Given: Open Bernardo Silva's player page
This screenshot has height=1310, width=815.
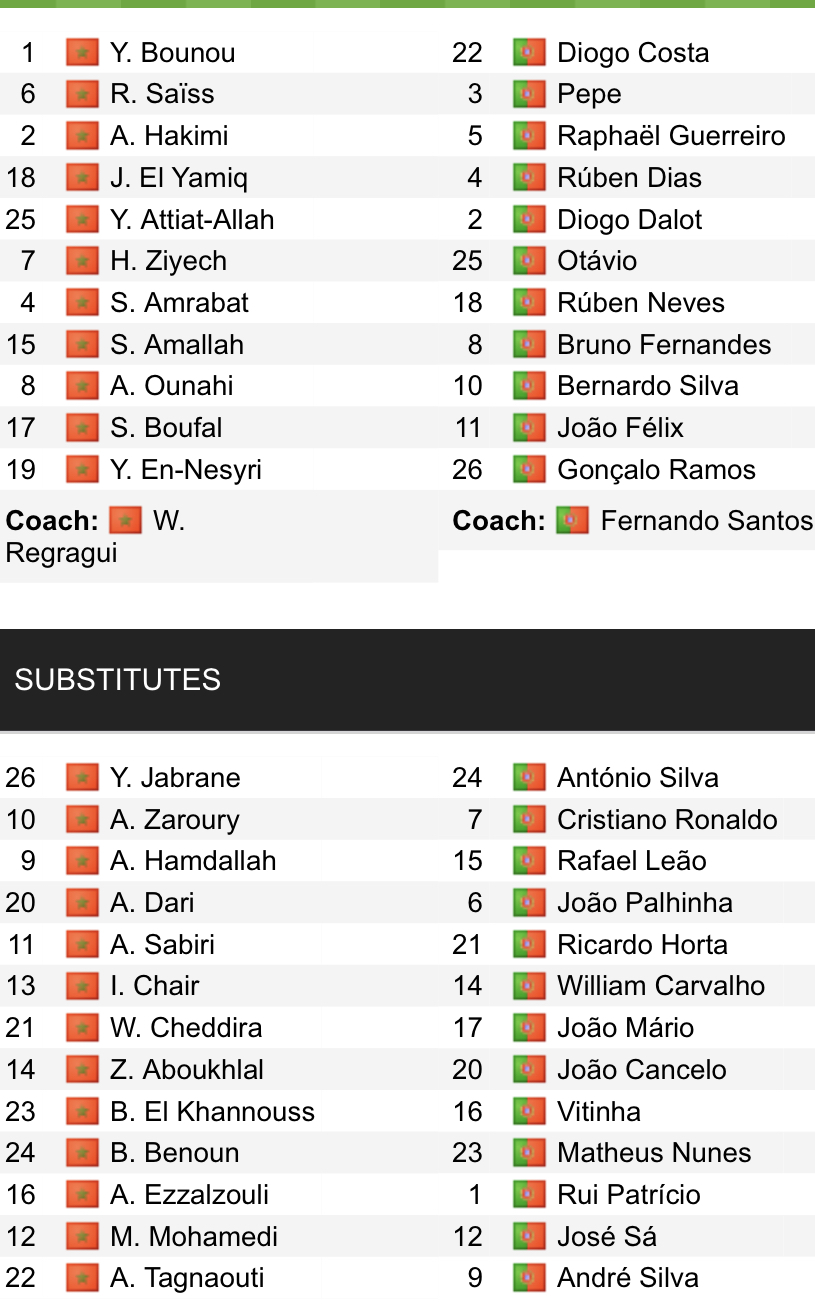Looking at the screenshot, I should 647,386.
